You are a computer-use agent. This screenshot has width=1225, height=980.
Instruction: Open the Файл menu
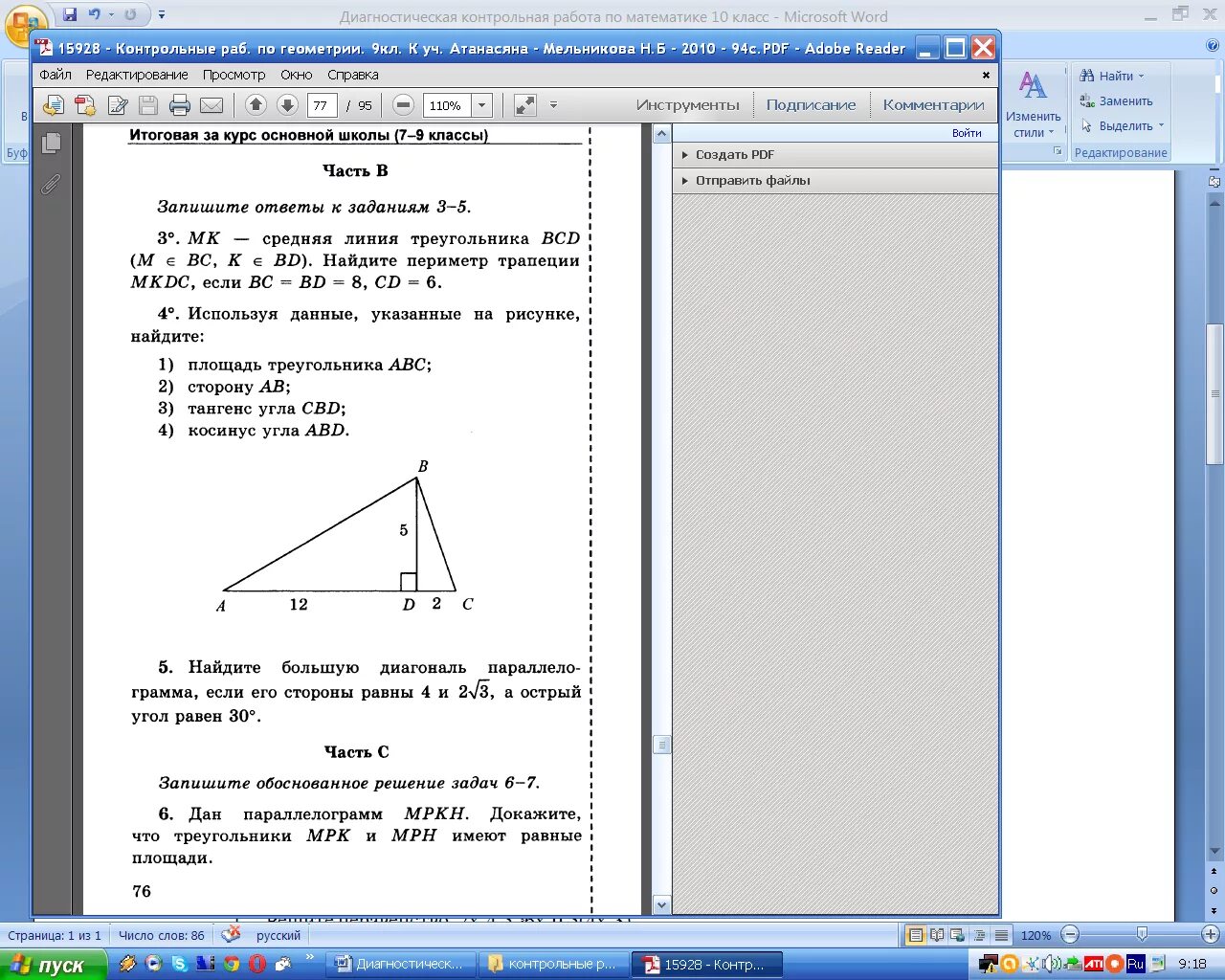click(x=56, y=75)
